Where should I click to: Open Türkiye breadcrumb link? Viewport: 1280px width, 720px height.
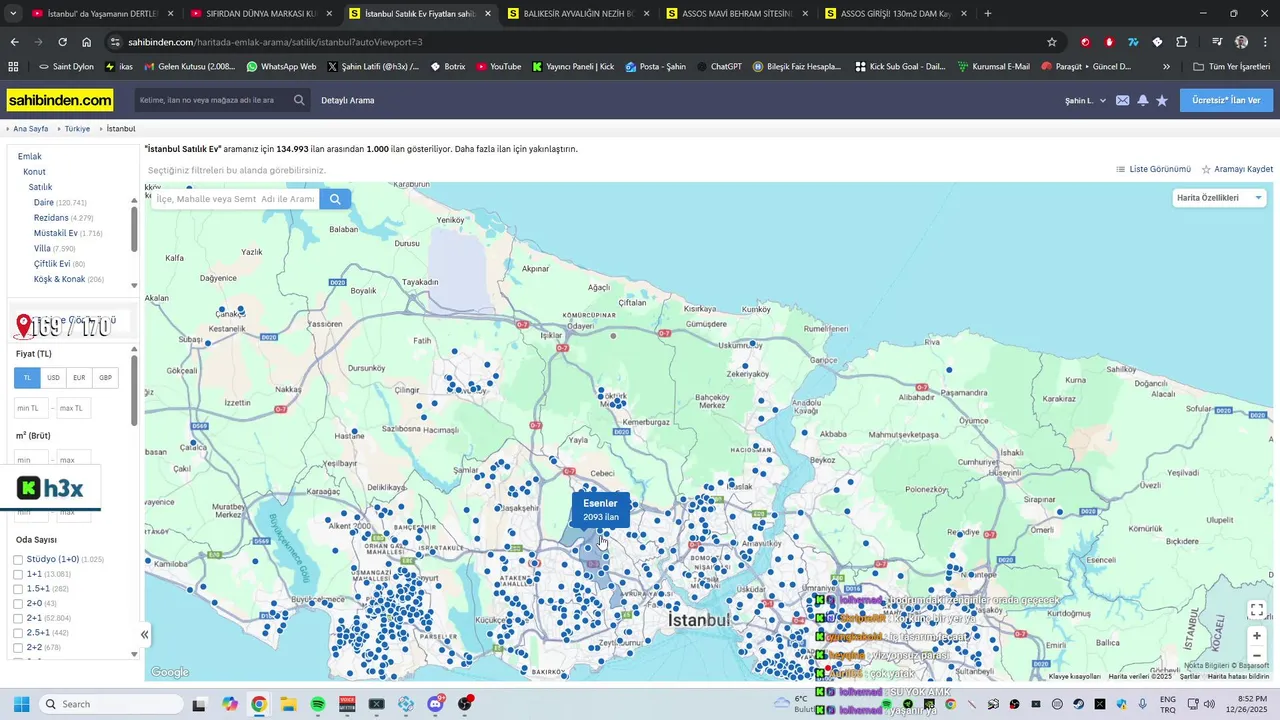[77, 129]
